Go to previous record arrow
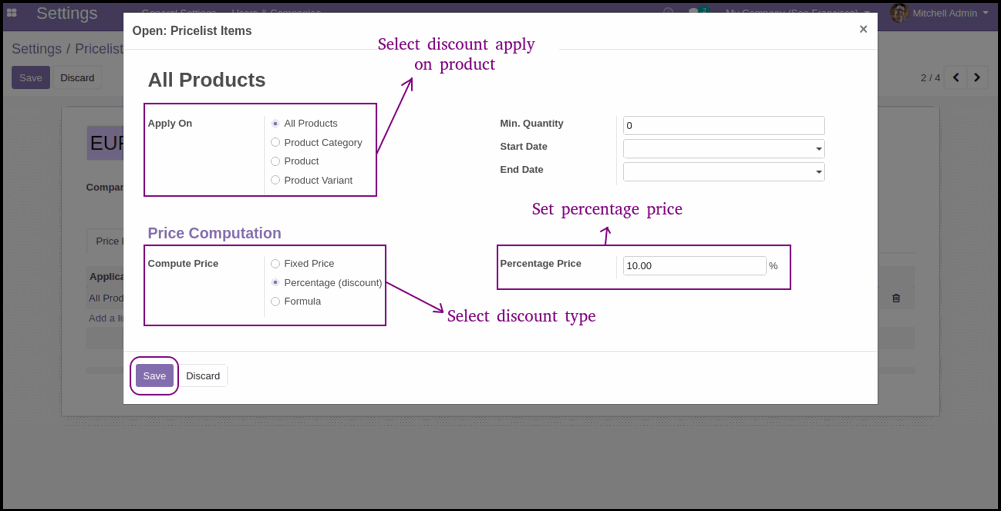 [x=956, y=78]
